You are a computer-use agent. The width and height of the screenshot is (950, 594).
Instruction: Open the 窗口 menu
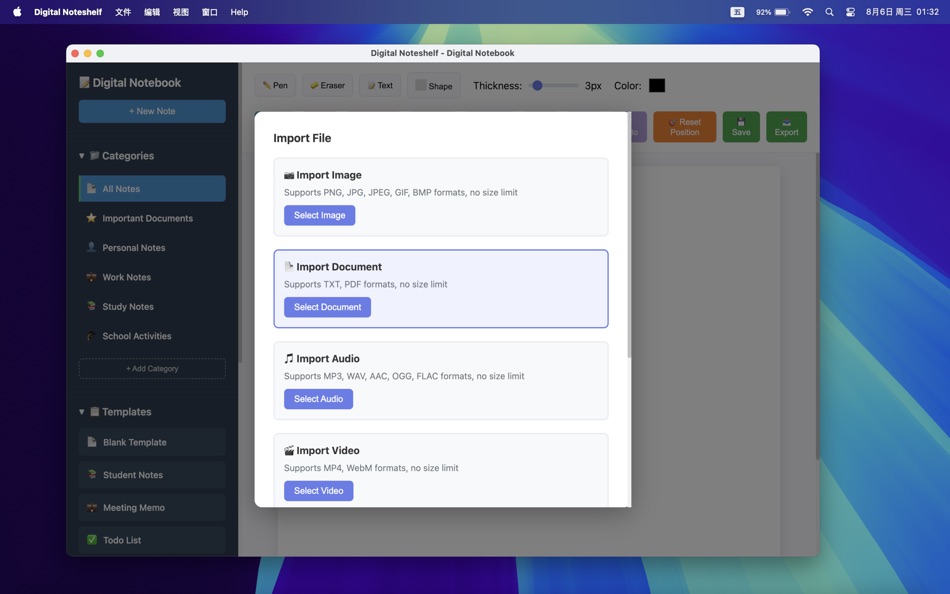[x=210, y=12]
